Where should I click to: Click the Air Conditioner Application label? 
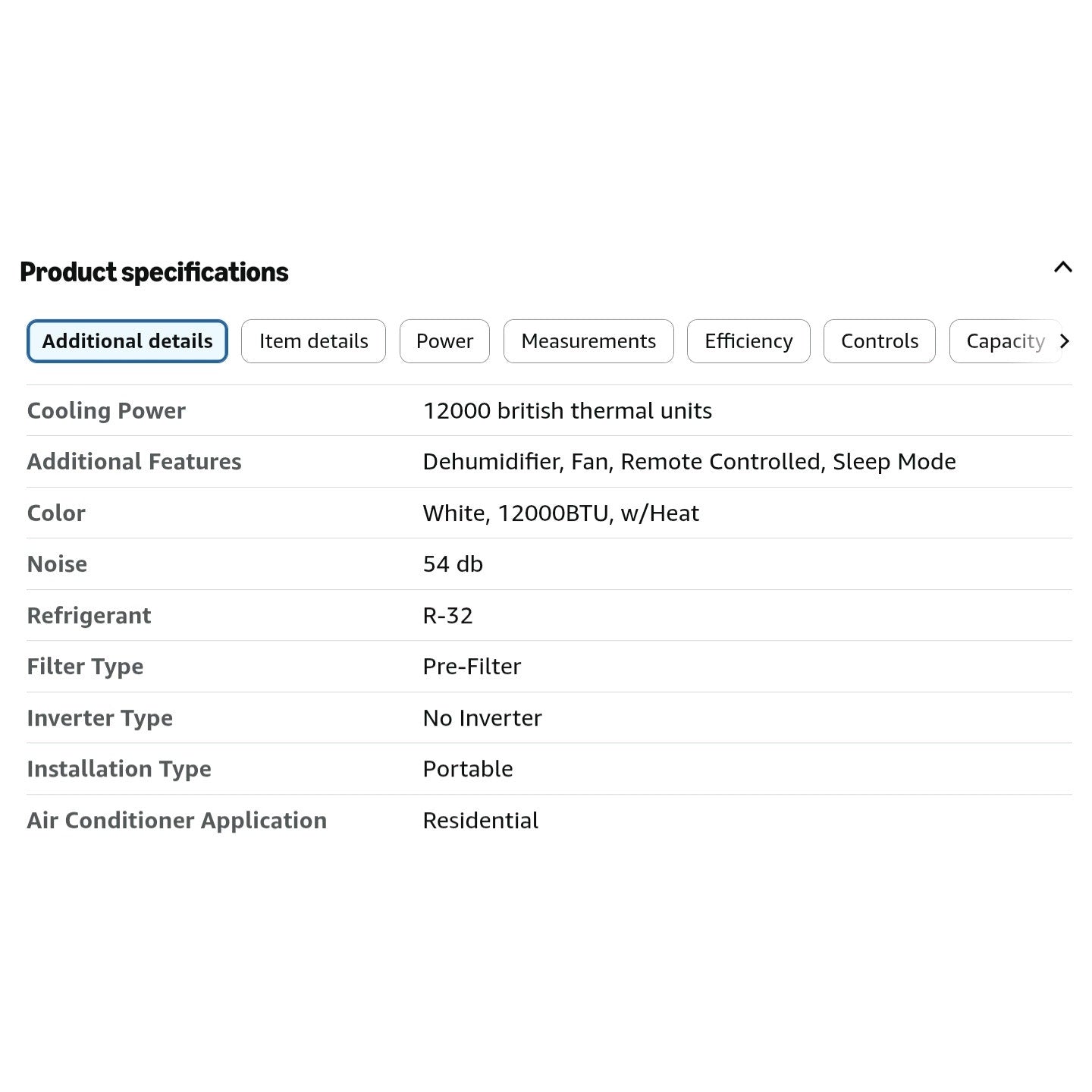tap(177, 821)
